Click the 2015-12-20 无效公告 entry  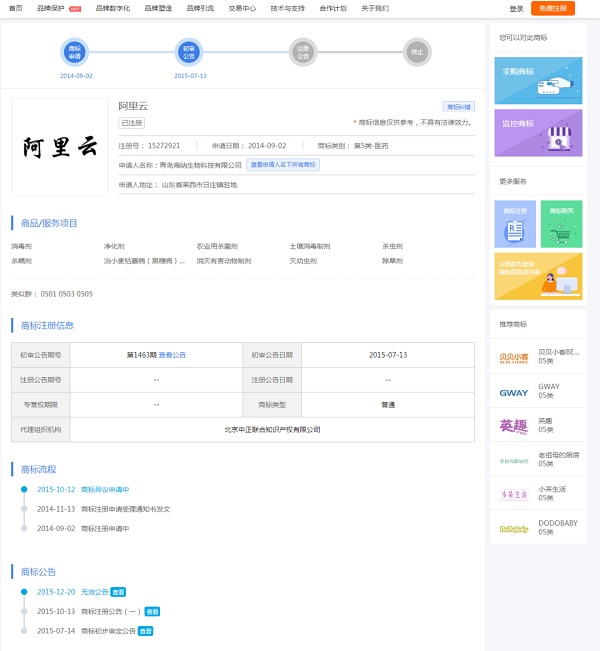click(x=73, y=592)
